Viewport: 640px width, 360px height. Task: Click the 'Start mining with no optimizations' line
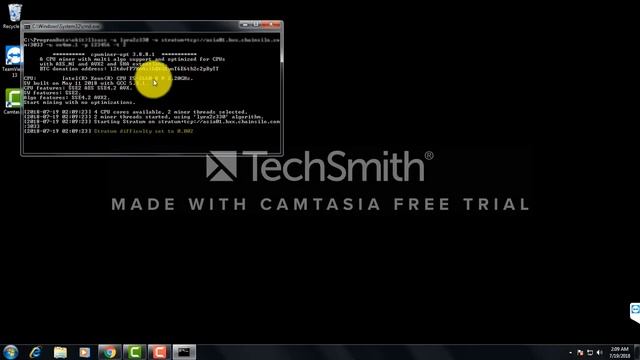(x=79, y=102)
